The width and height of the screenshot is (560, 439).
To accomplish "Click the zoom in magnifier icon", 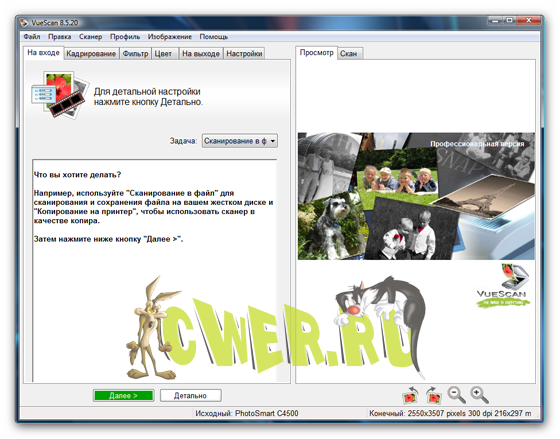I will coord(479,395).
